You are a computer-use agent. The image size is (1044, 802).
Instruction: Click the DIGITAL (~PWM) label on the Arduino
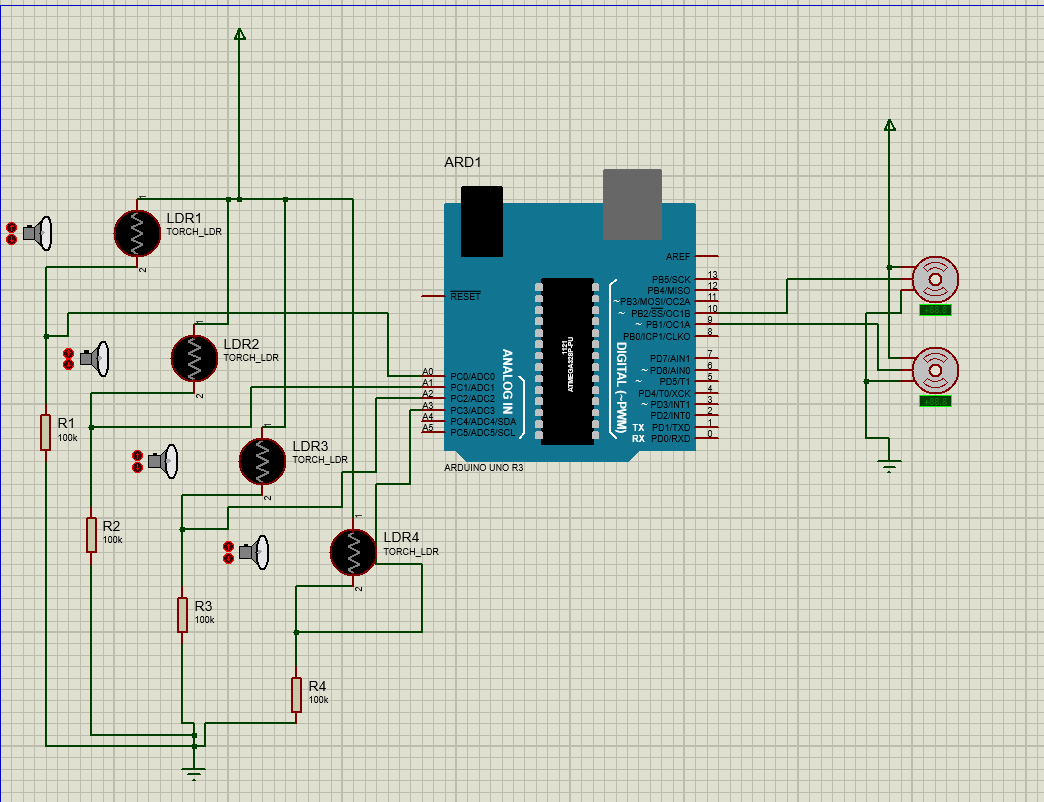(x=621, y=388)
